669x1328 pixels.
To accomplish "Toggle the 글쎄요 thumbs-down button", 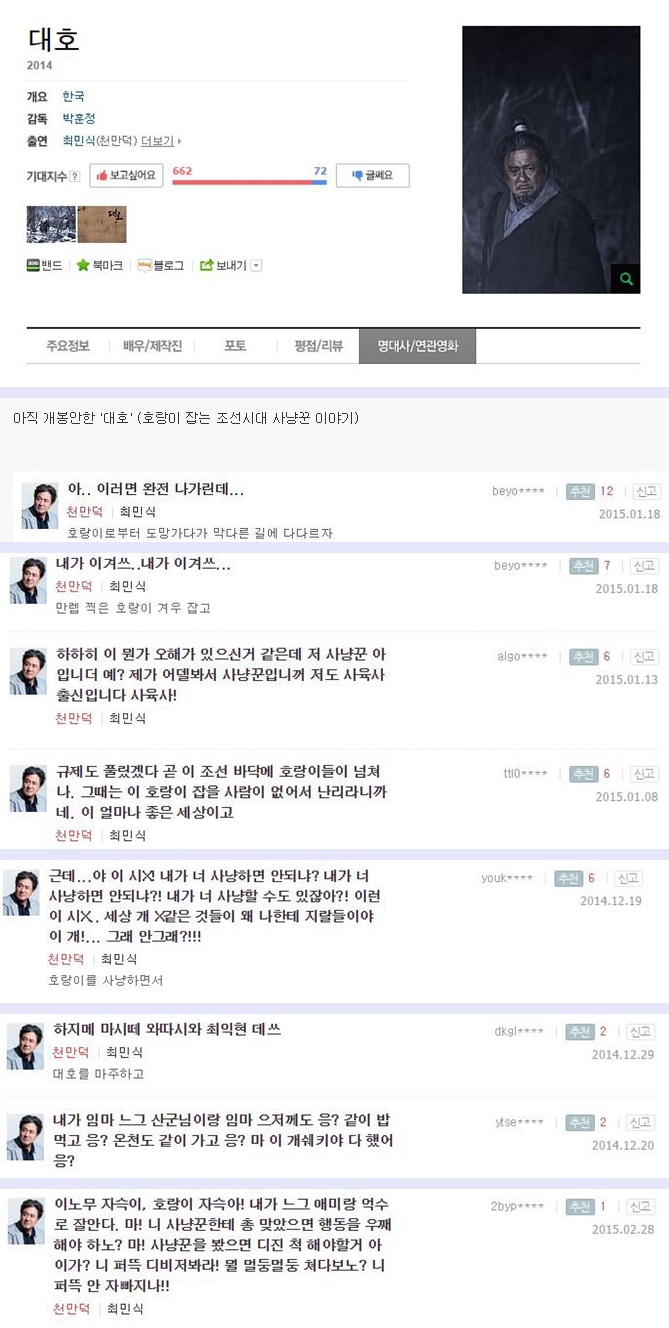I will tap(372, 175).
